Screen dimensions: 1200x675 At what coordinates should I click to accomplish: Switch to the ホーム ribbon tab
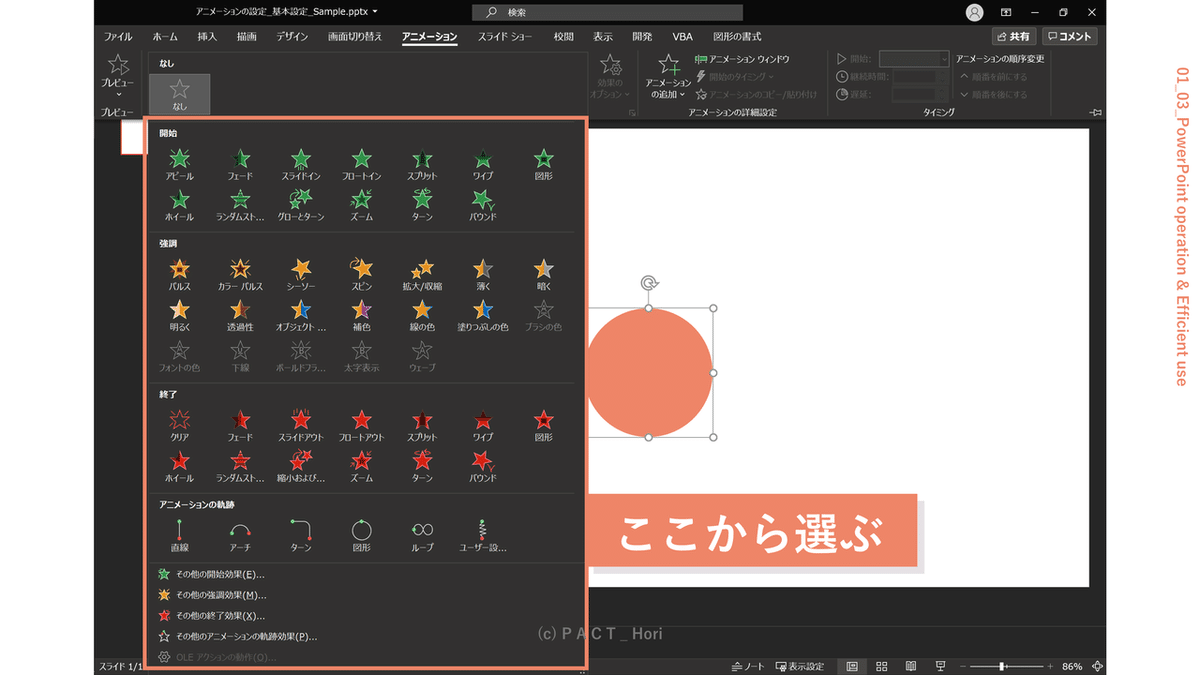click(x=165, y=37)
